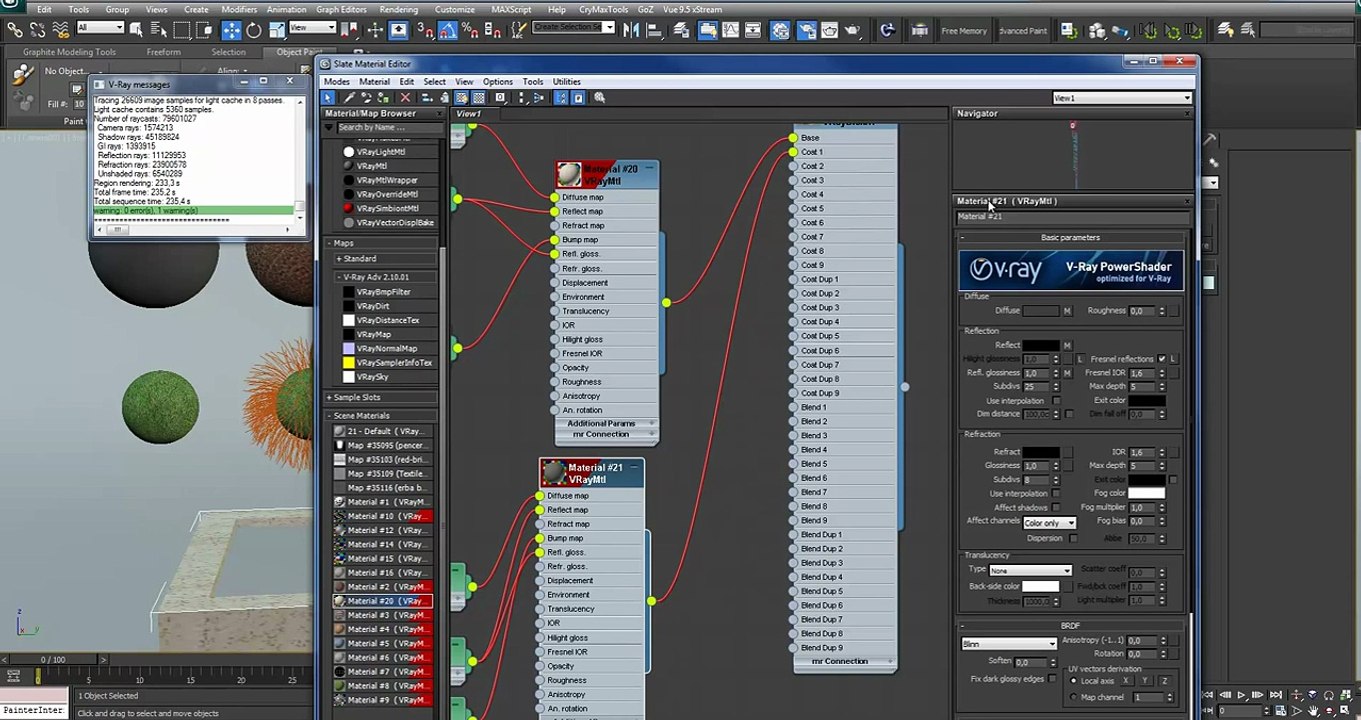This screenshot has height=720, width=1361.
Task: Collapse the Maps group in browser
Action: [x=330, y=243]
